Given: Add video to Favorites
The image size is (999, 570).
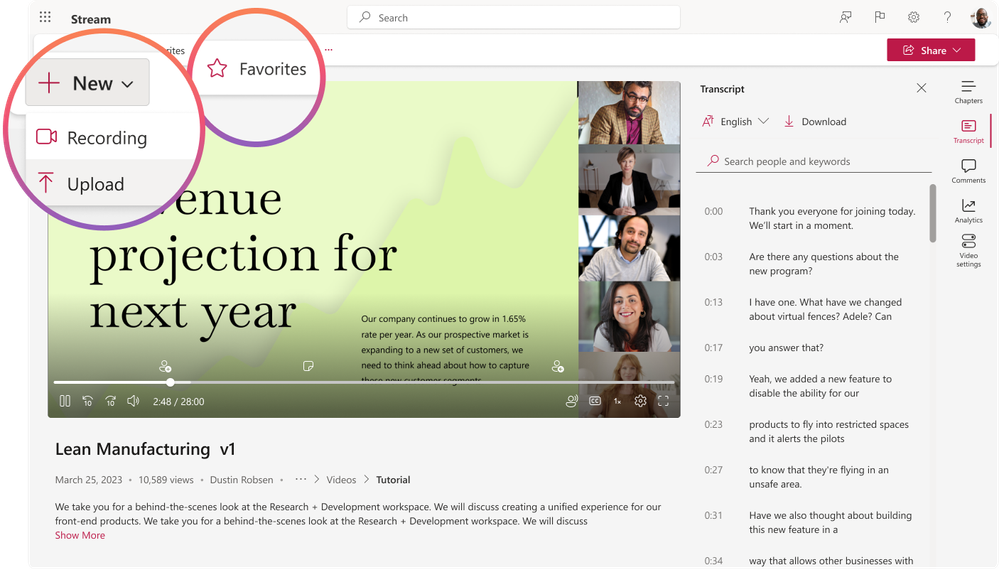Looking at the screenshot, I should click(257, 69).
